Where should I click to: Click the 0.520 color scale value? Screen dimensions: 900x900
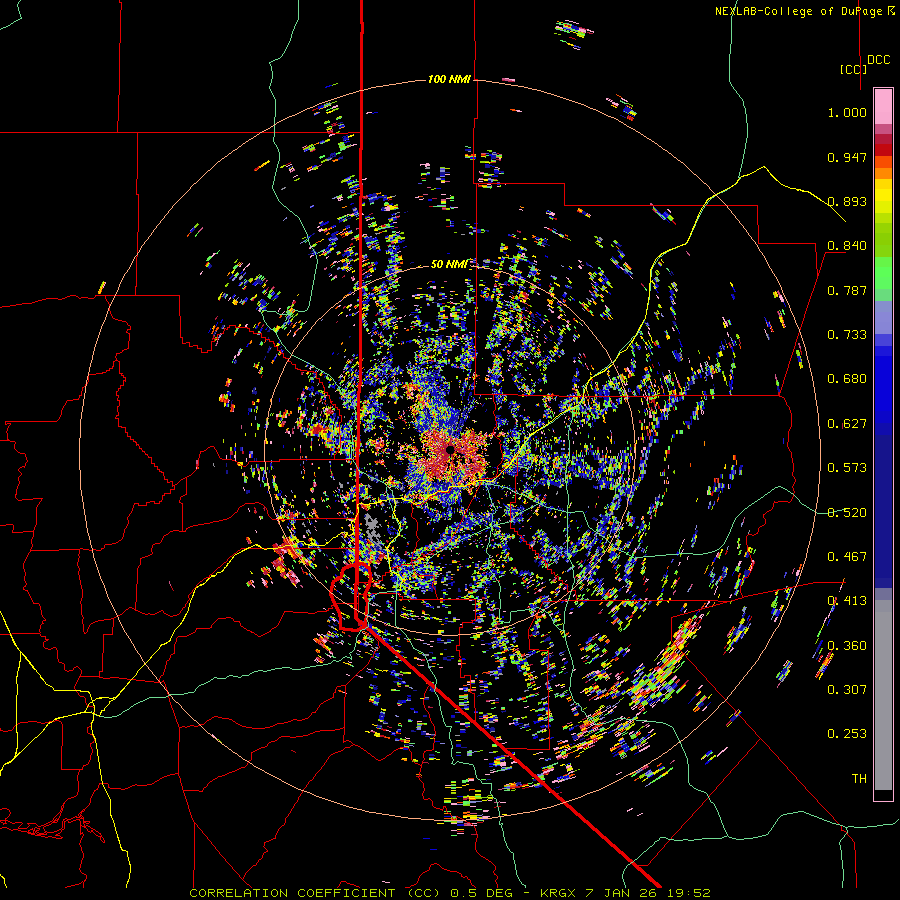tap(847, 513)
